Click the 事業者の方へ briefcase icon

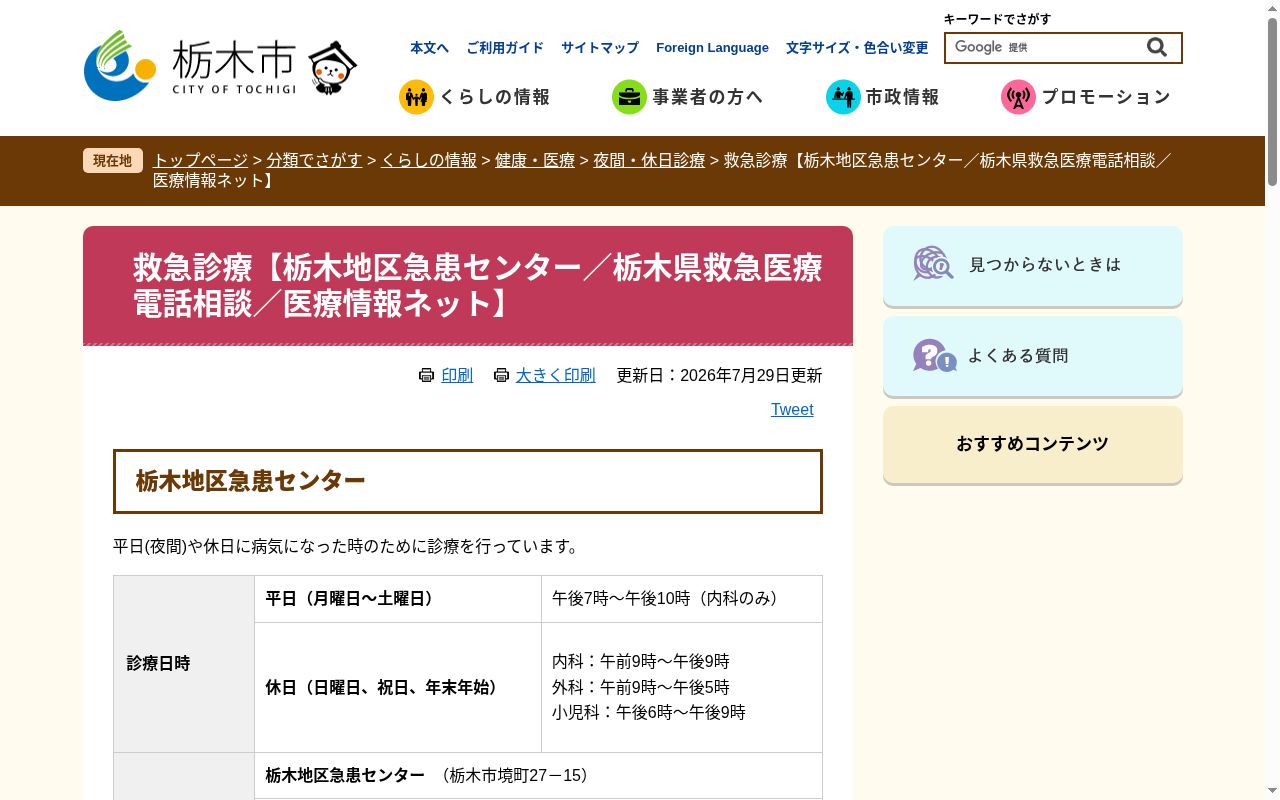pyautogui.click(x=629, y=97)
